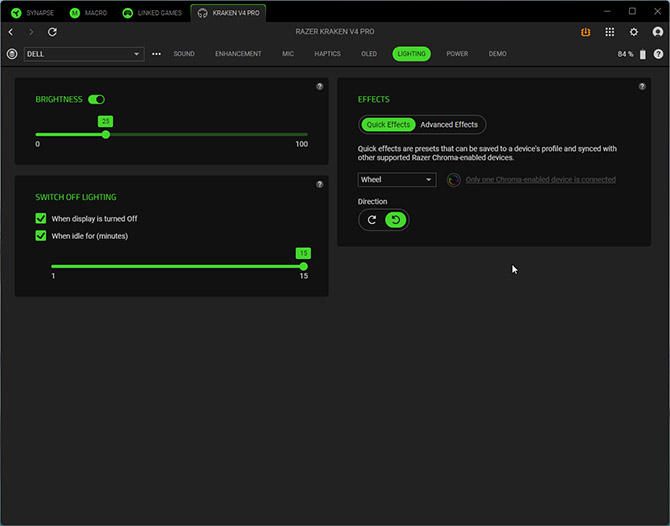670x526 pixels.
Task: Show help for the Brightness panel
Action: point(320,86)
